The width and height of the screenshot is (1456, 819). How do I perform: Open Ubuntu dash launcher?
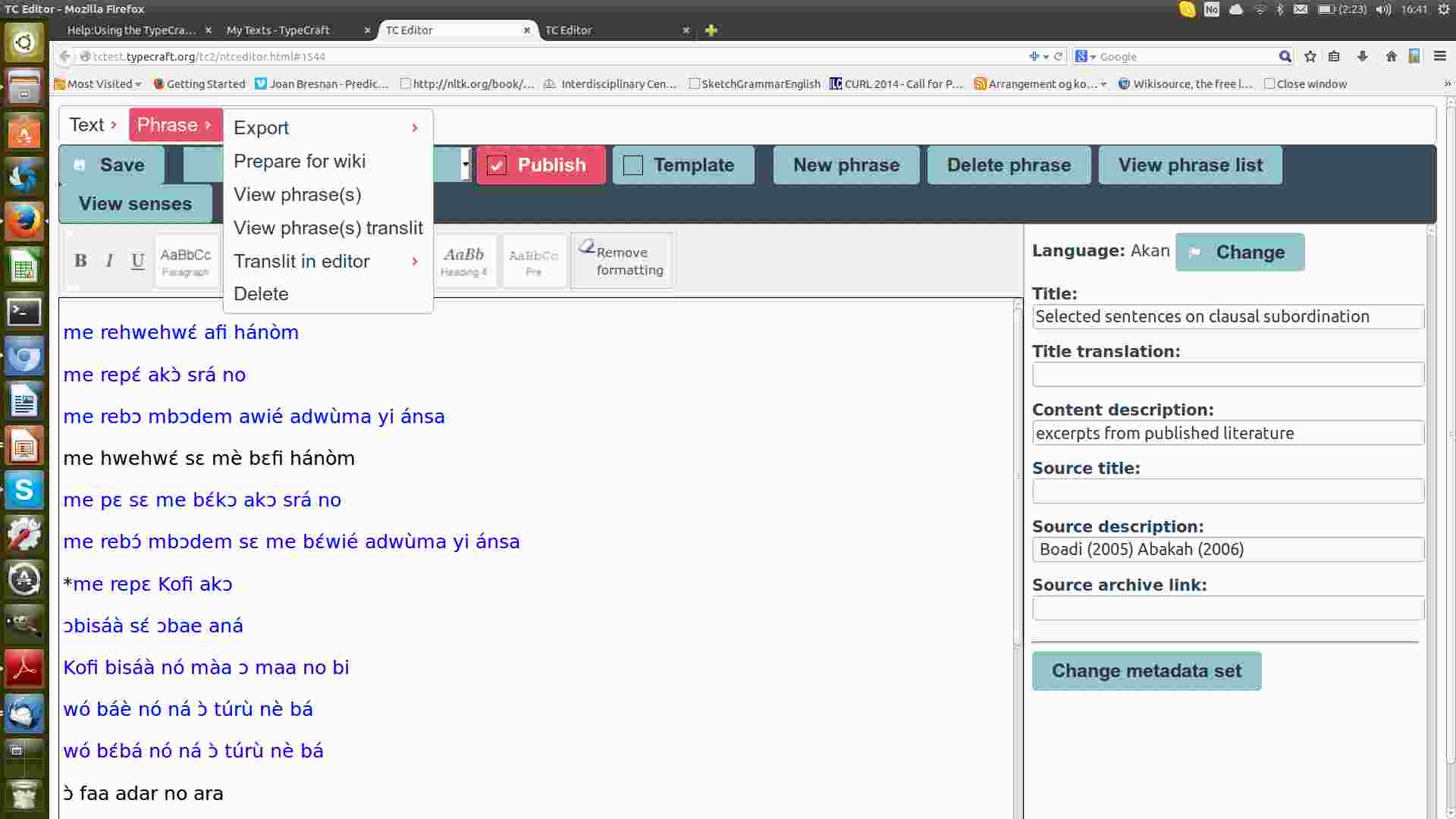(24, 42)
